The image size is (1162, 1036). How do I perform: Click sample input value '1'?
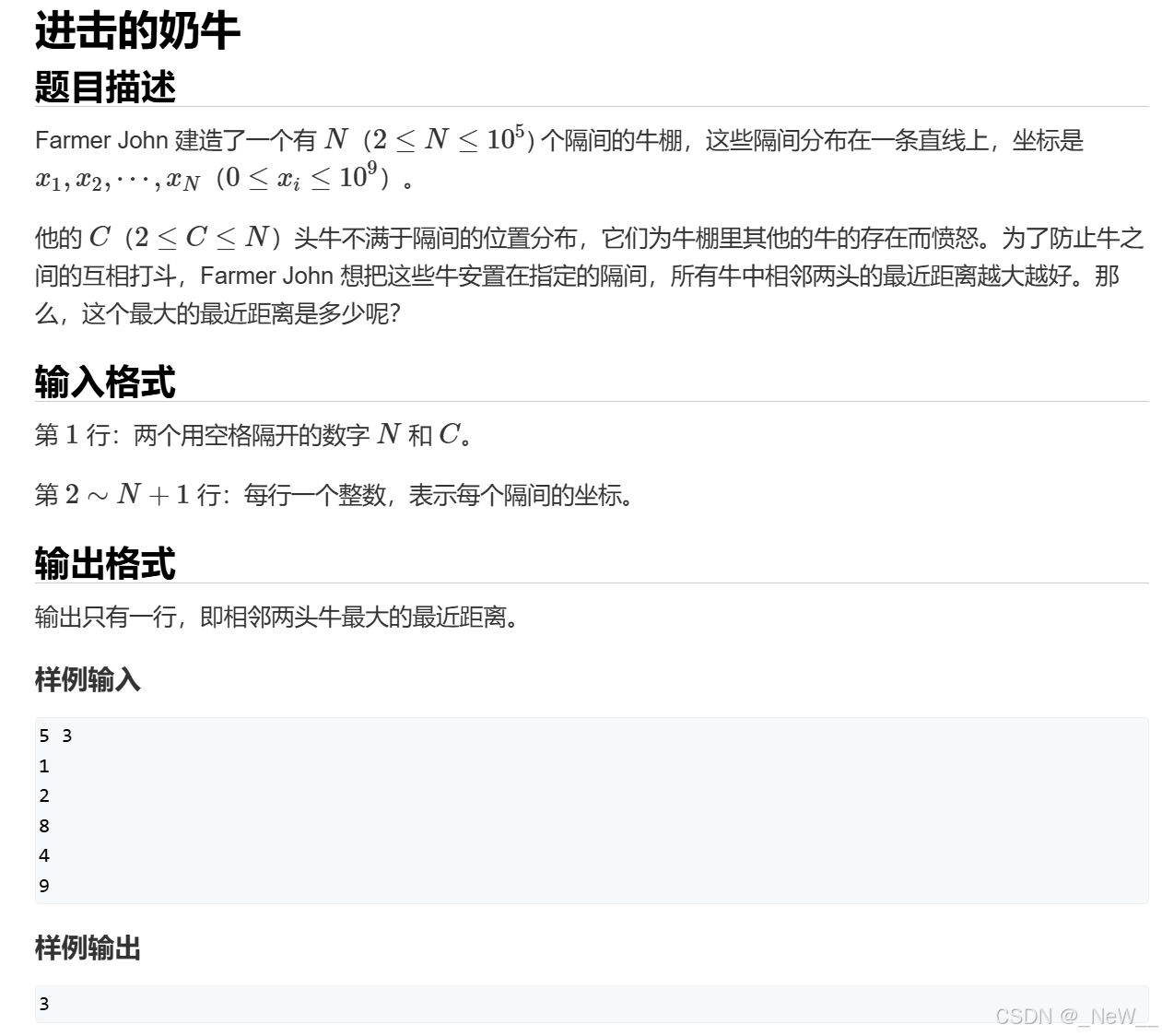click(44, 766)
